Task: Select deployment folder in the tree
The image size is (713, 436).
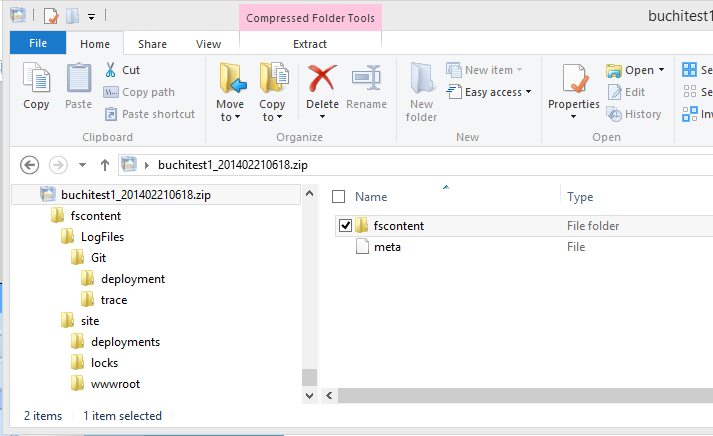Action: click(133, 279)
